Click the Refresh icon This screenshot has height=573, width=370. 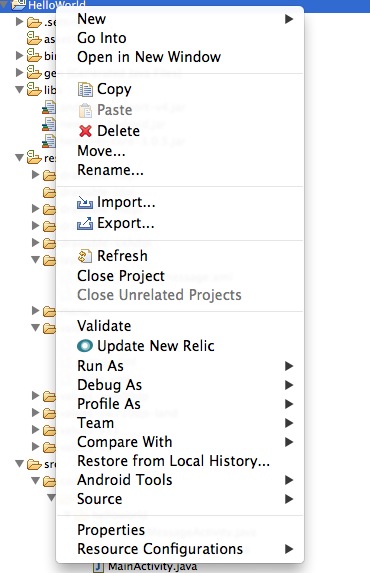click(85, 256)
